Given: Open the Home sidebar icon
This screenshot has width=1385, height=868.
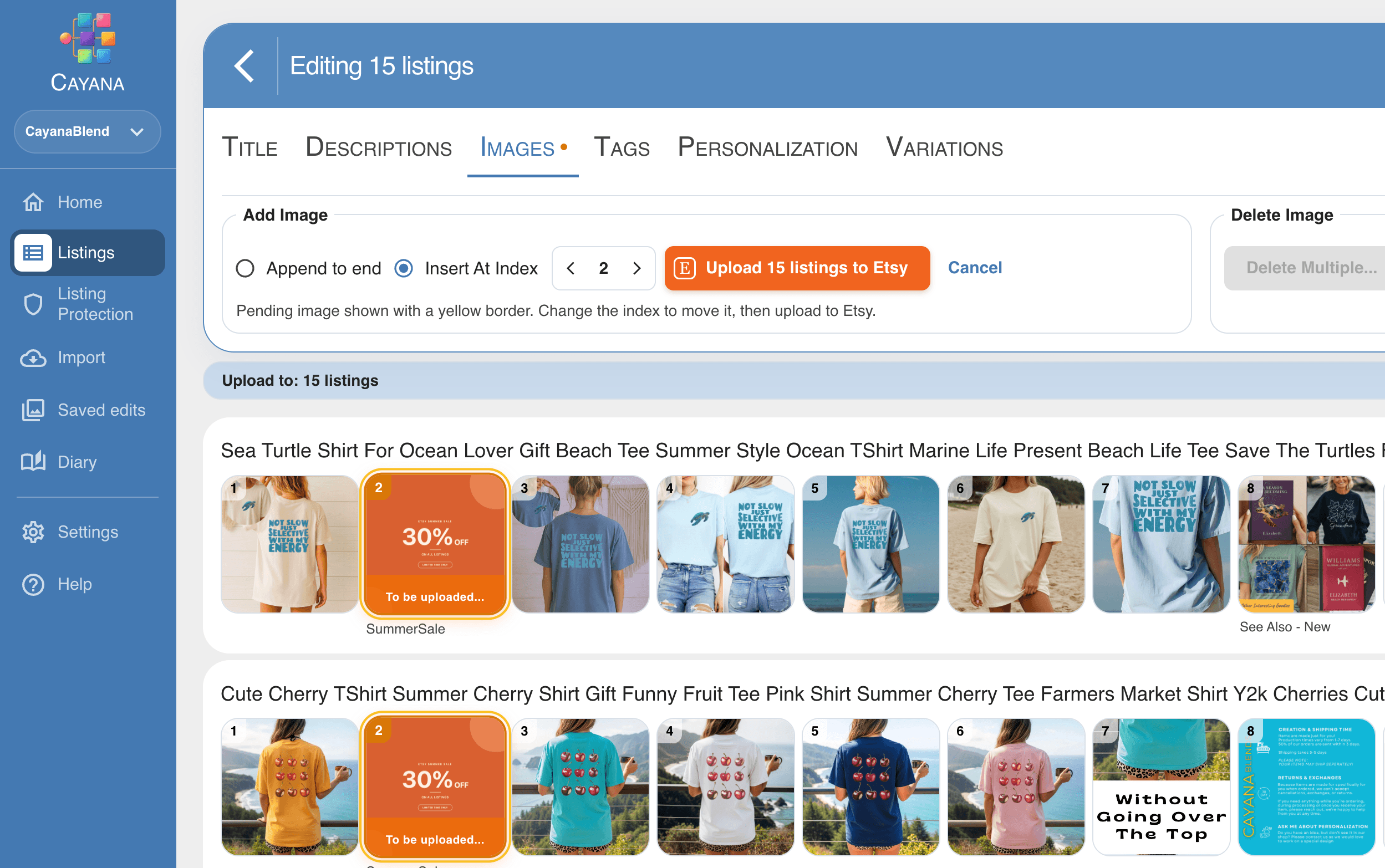Looking at the screenshot, I should tap(33, 202).
